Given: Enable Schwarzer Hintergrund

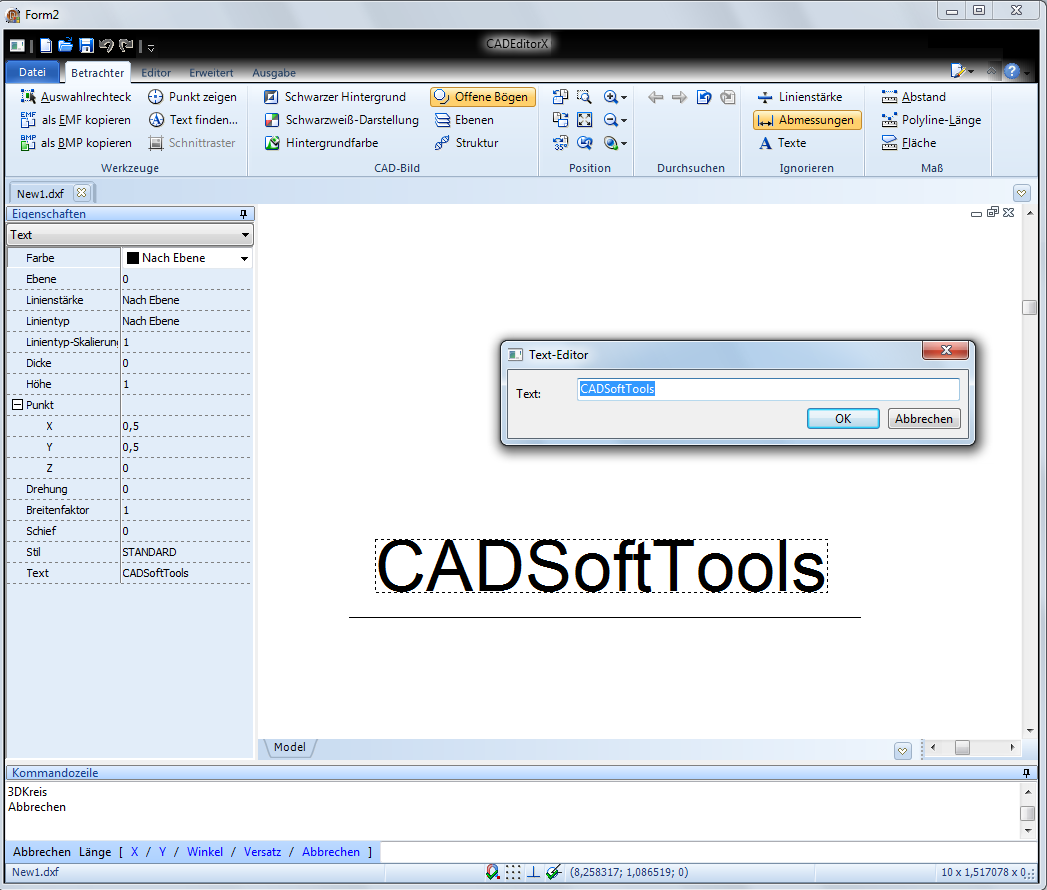Looking at the screenshot, I should point(335,97).
